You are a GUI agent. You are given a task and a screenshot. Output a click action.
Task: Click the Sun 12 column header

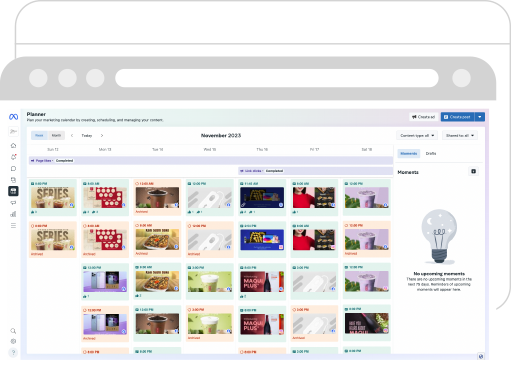(x=53, y=150)
